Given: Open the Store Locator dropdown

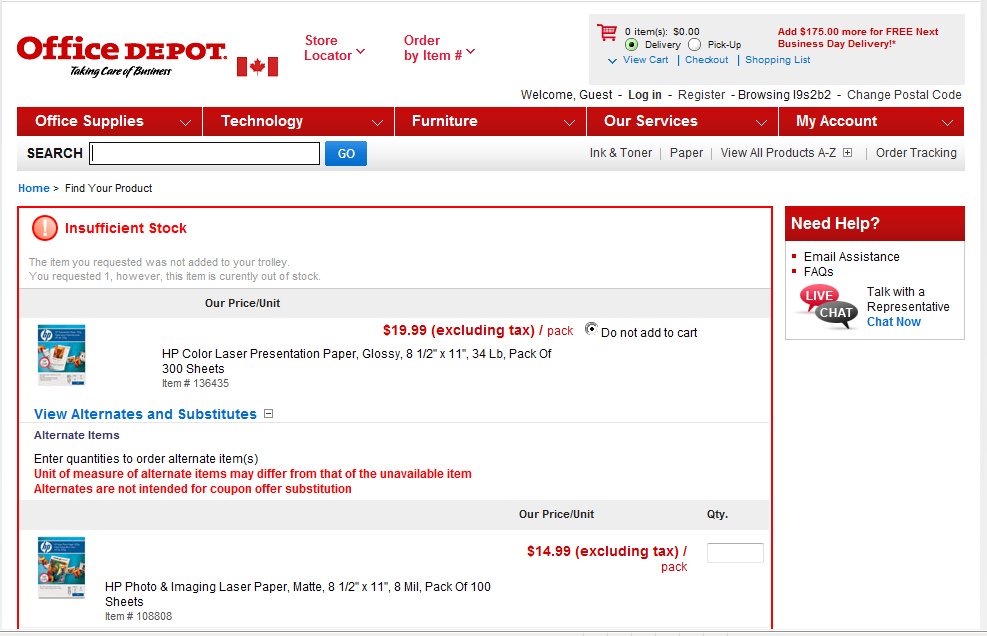Looking at the screenshot, I should pyautogui.click(x=334, y=48).
